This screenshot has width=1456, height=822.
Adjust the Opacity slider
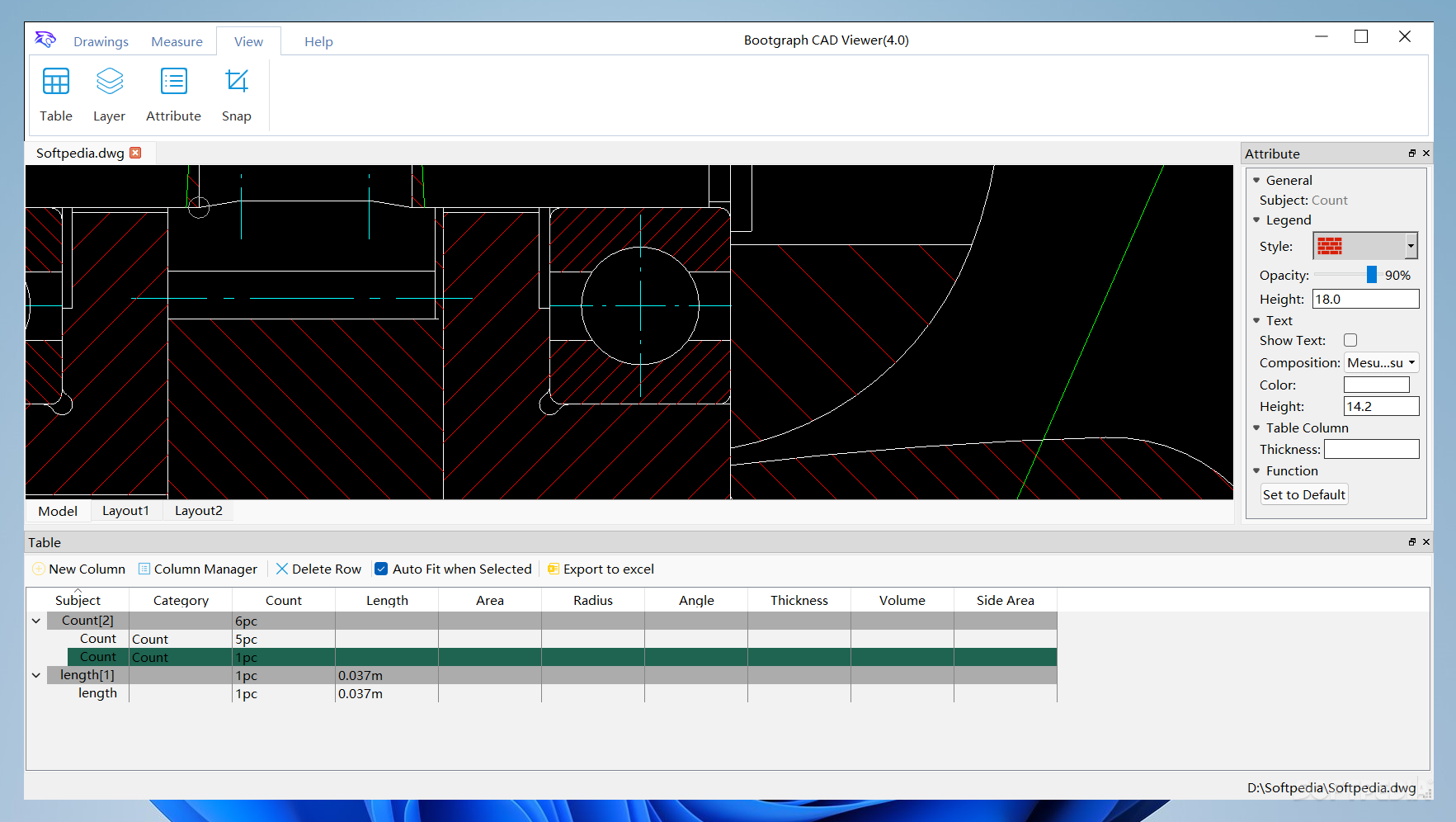click(x=1371, y=275)
